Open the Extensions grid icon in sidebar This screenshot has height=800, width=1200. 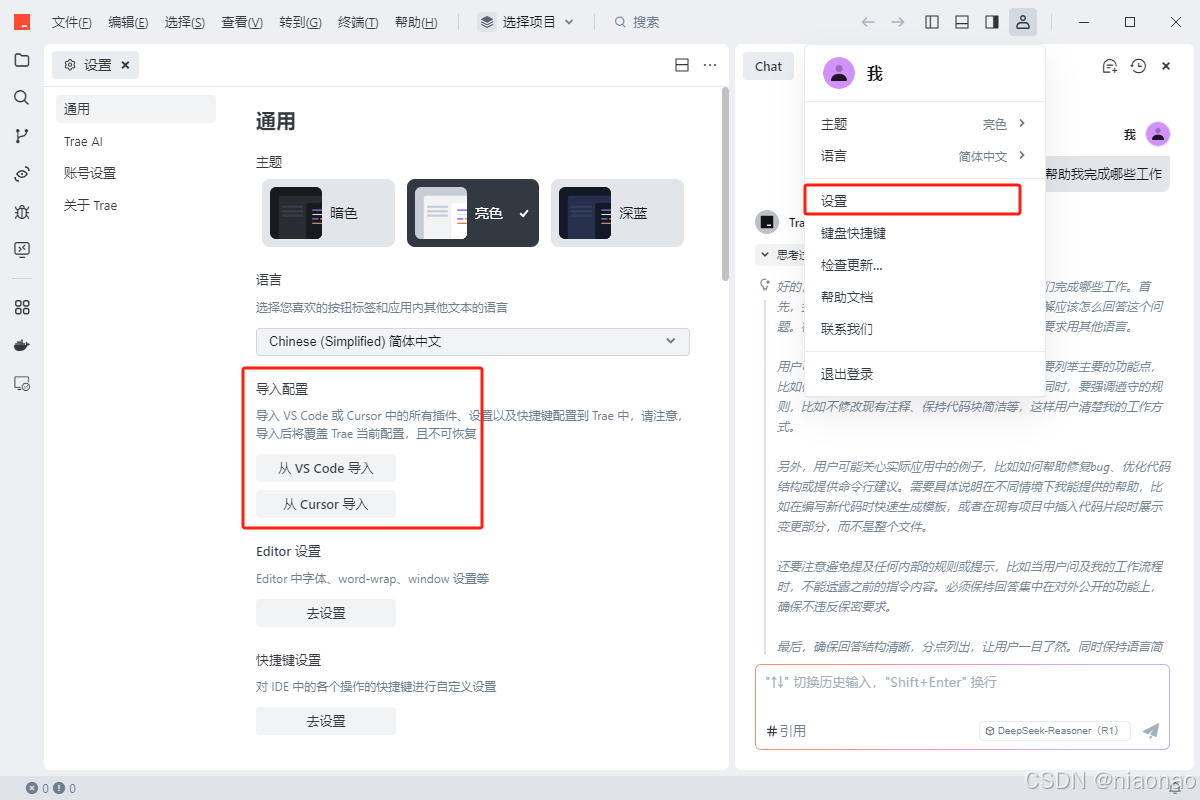coord(22,307)
